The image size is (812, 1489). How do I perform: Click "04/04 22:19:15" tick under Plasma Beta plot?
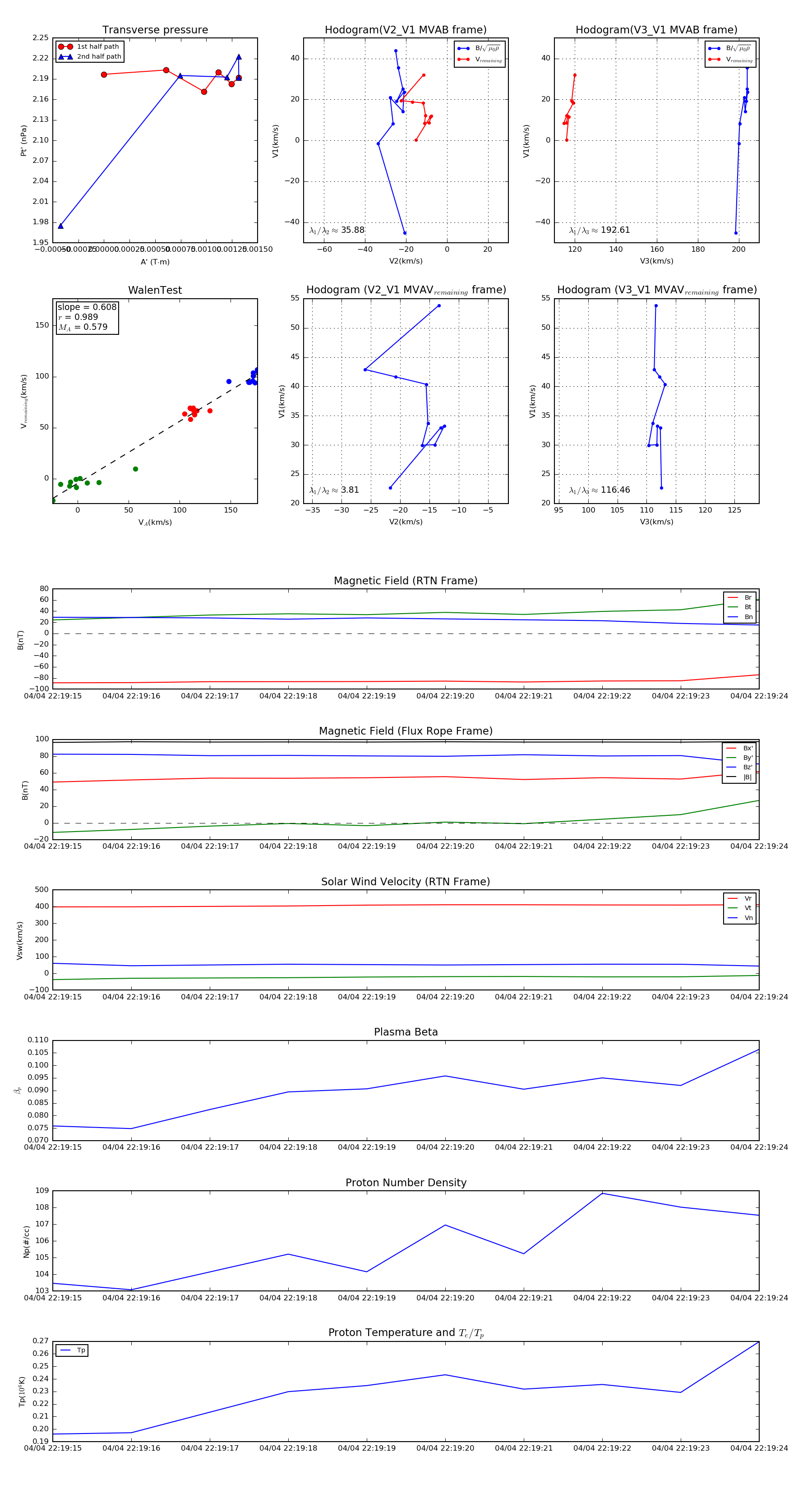click(x=53, y=1147)
